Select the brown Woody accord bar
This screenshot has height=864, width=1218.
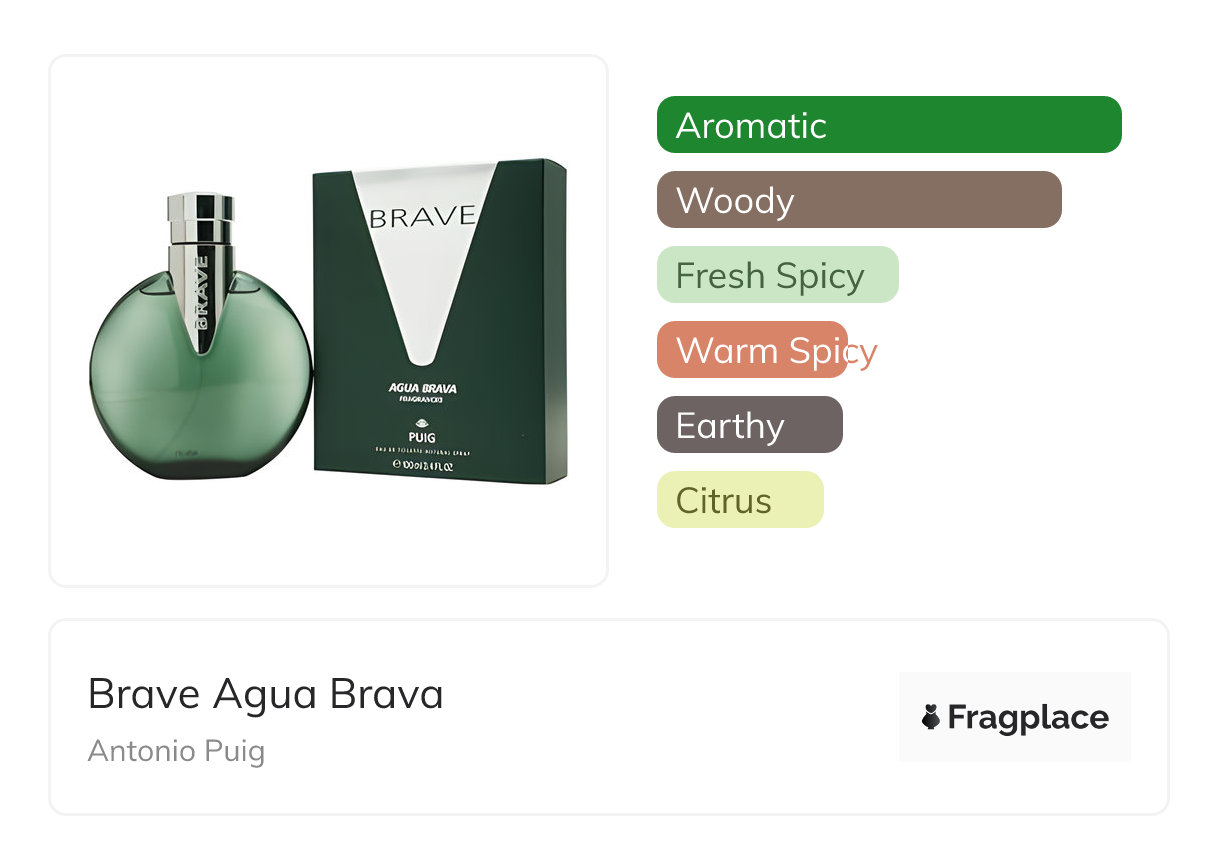(x=858, y=200)
